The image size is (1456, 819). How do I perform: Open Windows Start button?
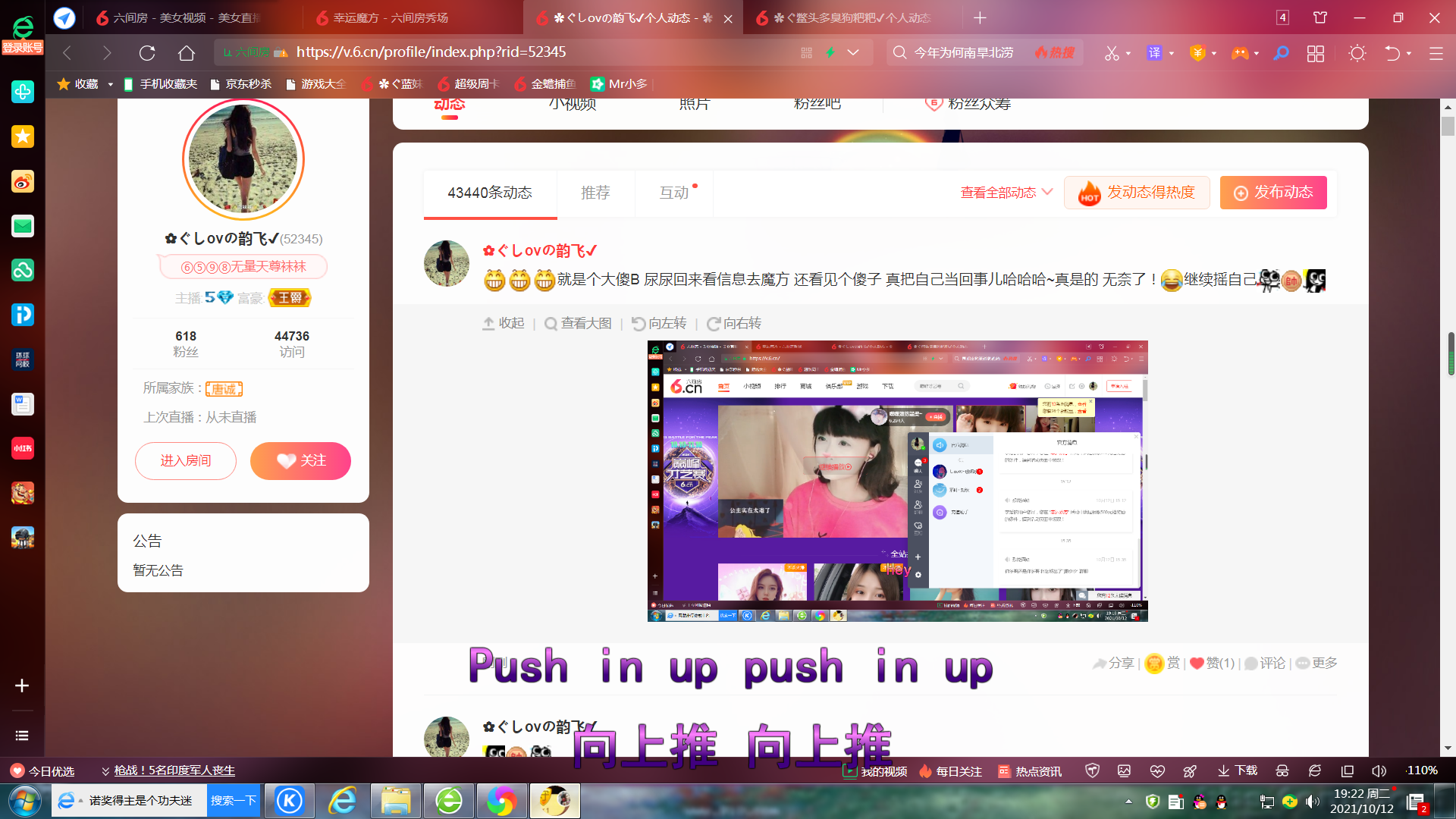[24, 801]
